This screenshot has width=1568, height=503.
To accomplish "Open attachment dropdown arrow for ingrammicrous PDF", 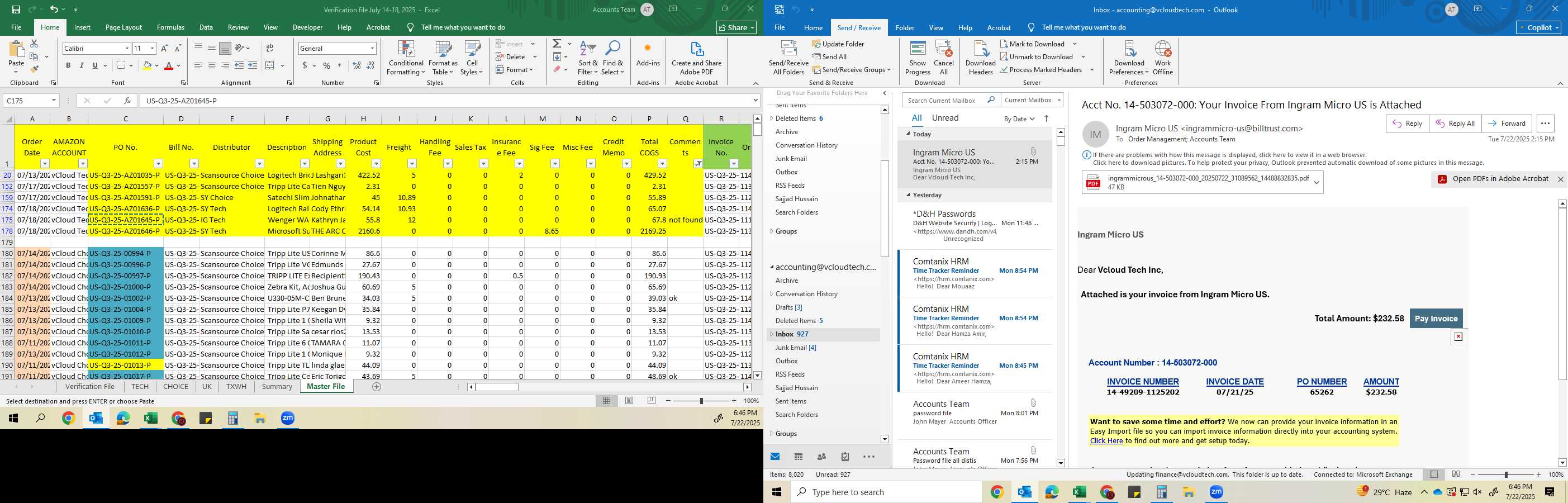I will [x=1317, y=183].
